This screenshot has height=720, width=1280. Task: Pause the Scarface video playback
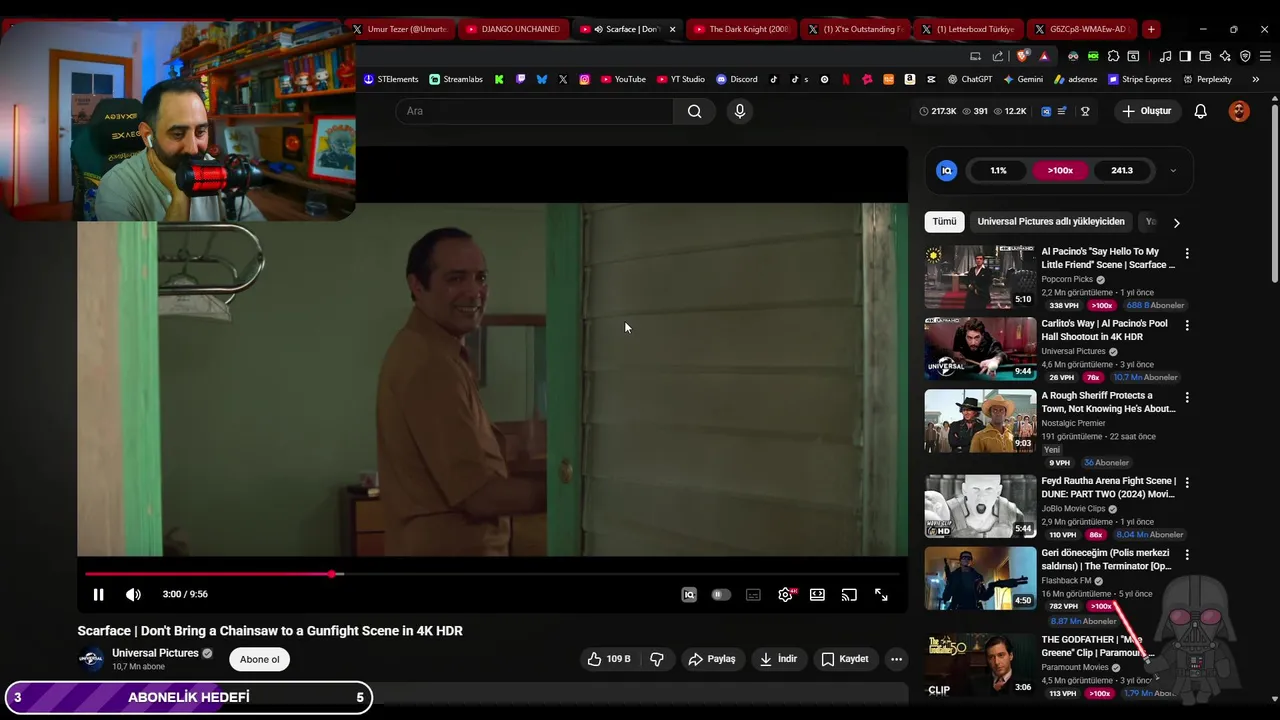point(98,595)
